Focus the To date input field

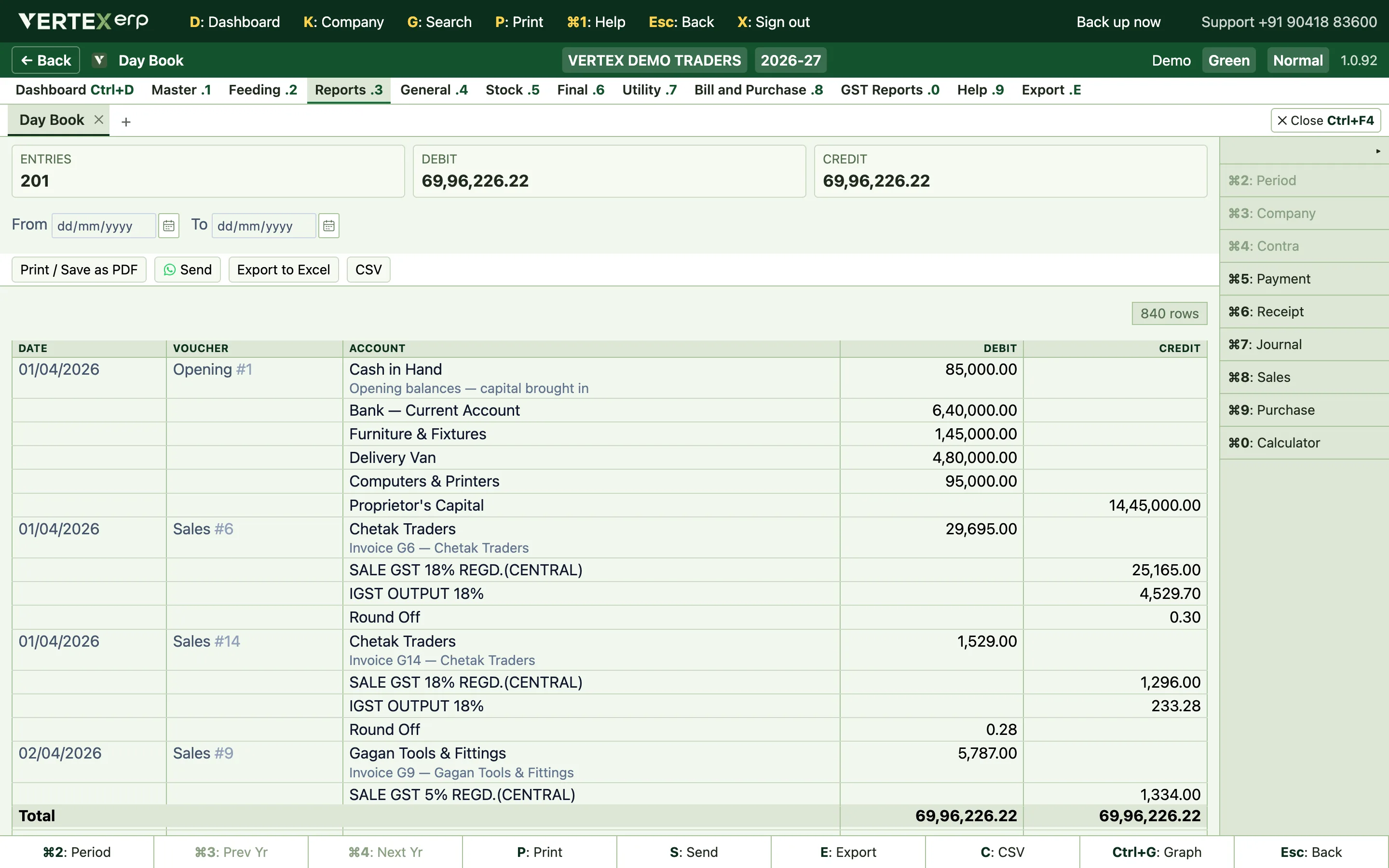point(264,226)
